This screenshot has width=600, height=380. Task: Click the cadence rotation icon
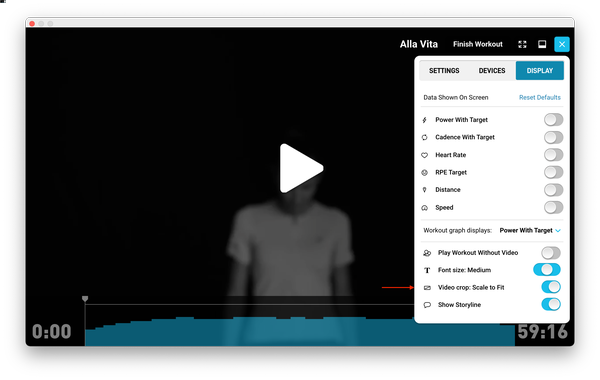(x=424, y=137)
